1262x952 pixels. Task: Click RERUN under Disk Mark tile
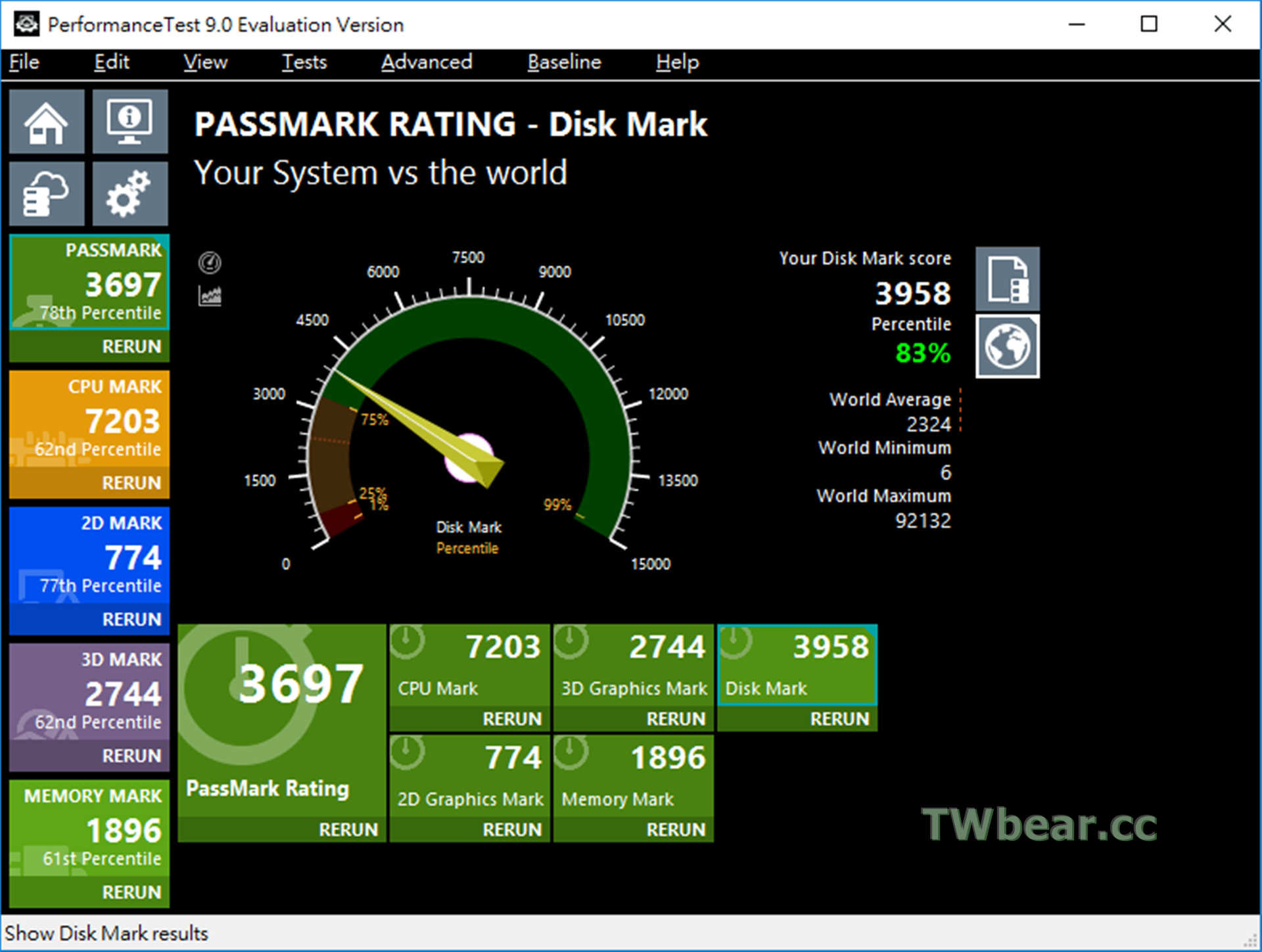point(839,719)
